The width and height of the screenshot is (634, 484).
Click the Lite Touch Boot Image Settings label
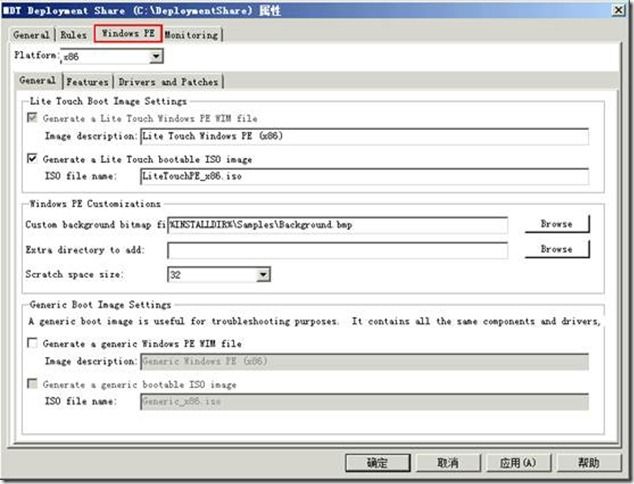[108, 101]
